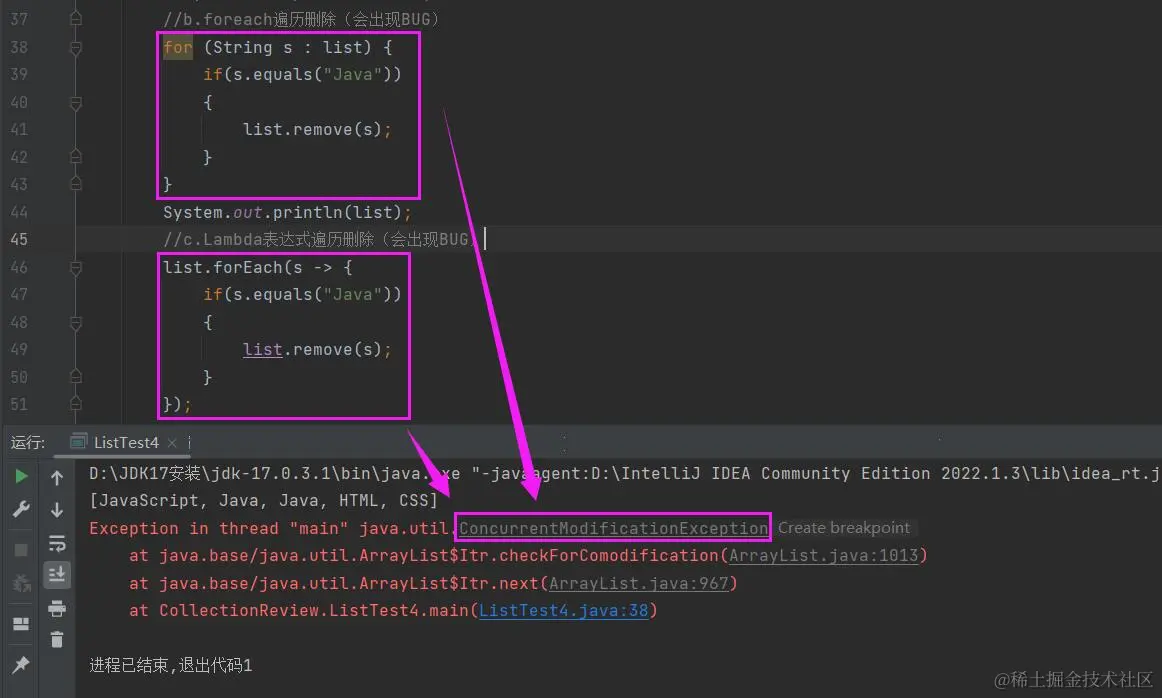Viewport: 1162px width, 698px height.
Task: Open ArrayList.java:967 stack trace link
Action: pos(639,584)
